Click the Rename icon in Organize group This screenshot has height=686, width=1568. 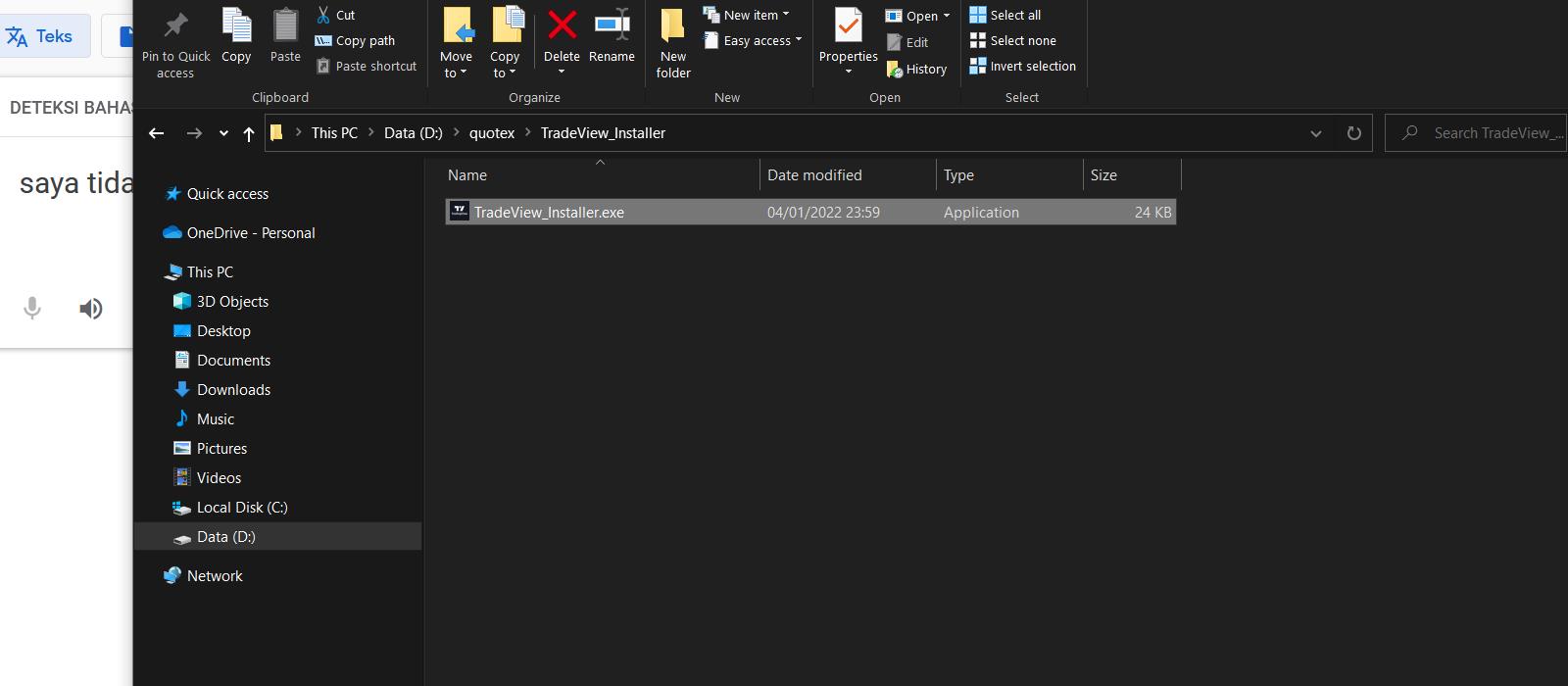coord(612,26)
